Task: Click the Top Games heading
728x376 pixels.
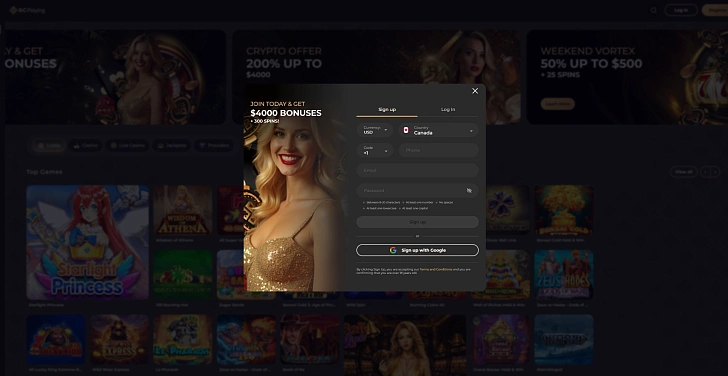Action: [x=44, y=172]
